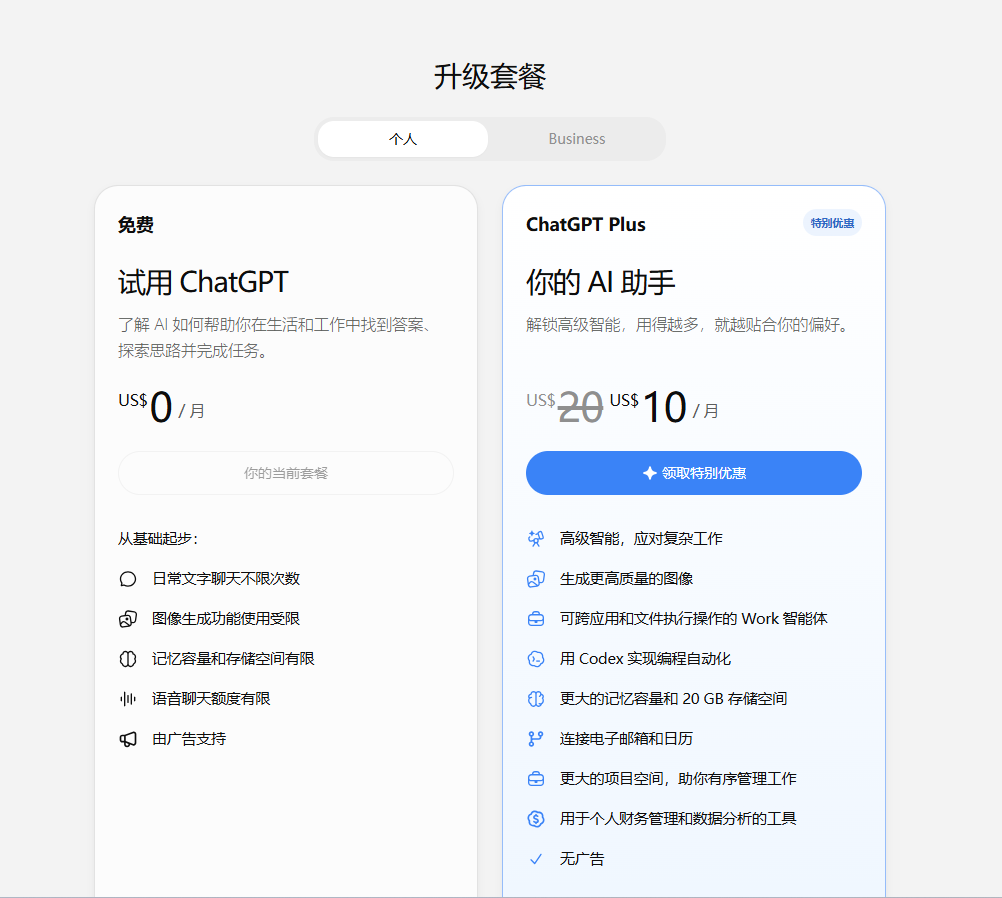The width and height of the screenshot is (1002, 898).
Task: Click the voice waveform icon beside 语音聊天额度有限
Action: (x=128, y=699)
